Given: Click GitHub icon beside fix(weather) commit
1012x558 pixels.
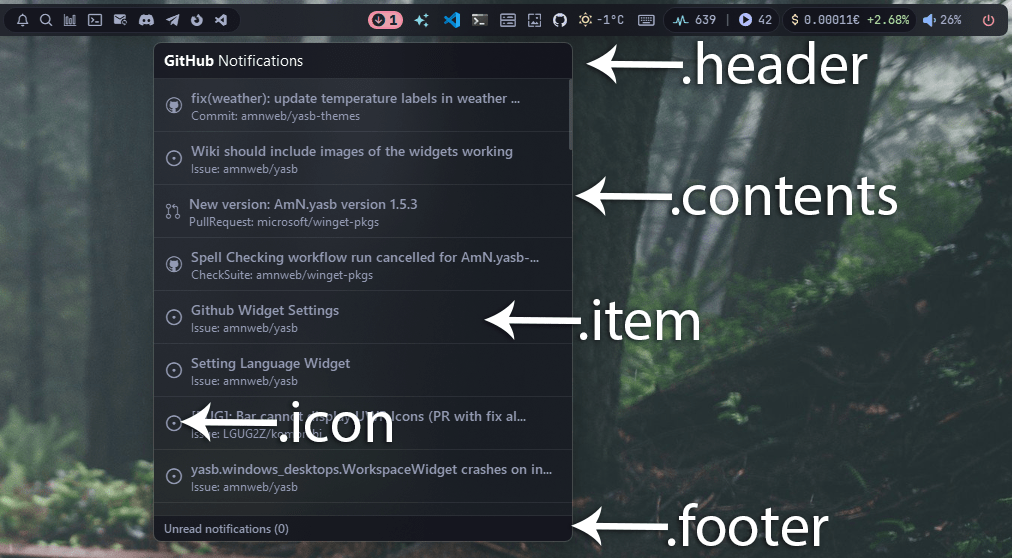Looking at the screenshot, I should point(174,105).
